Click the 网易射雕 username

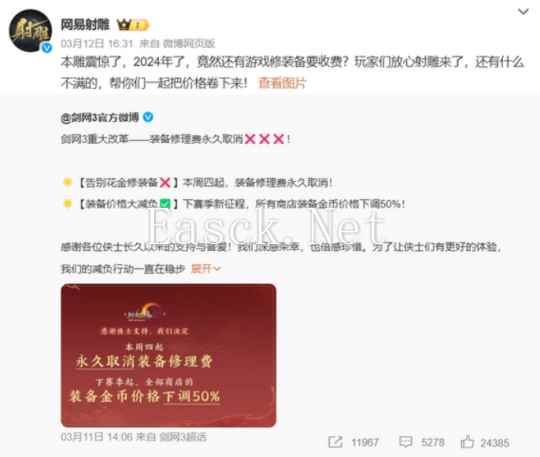[85, 25]
